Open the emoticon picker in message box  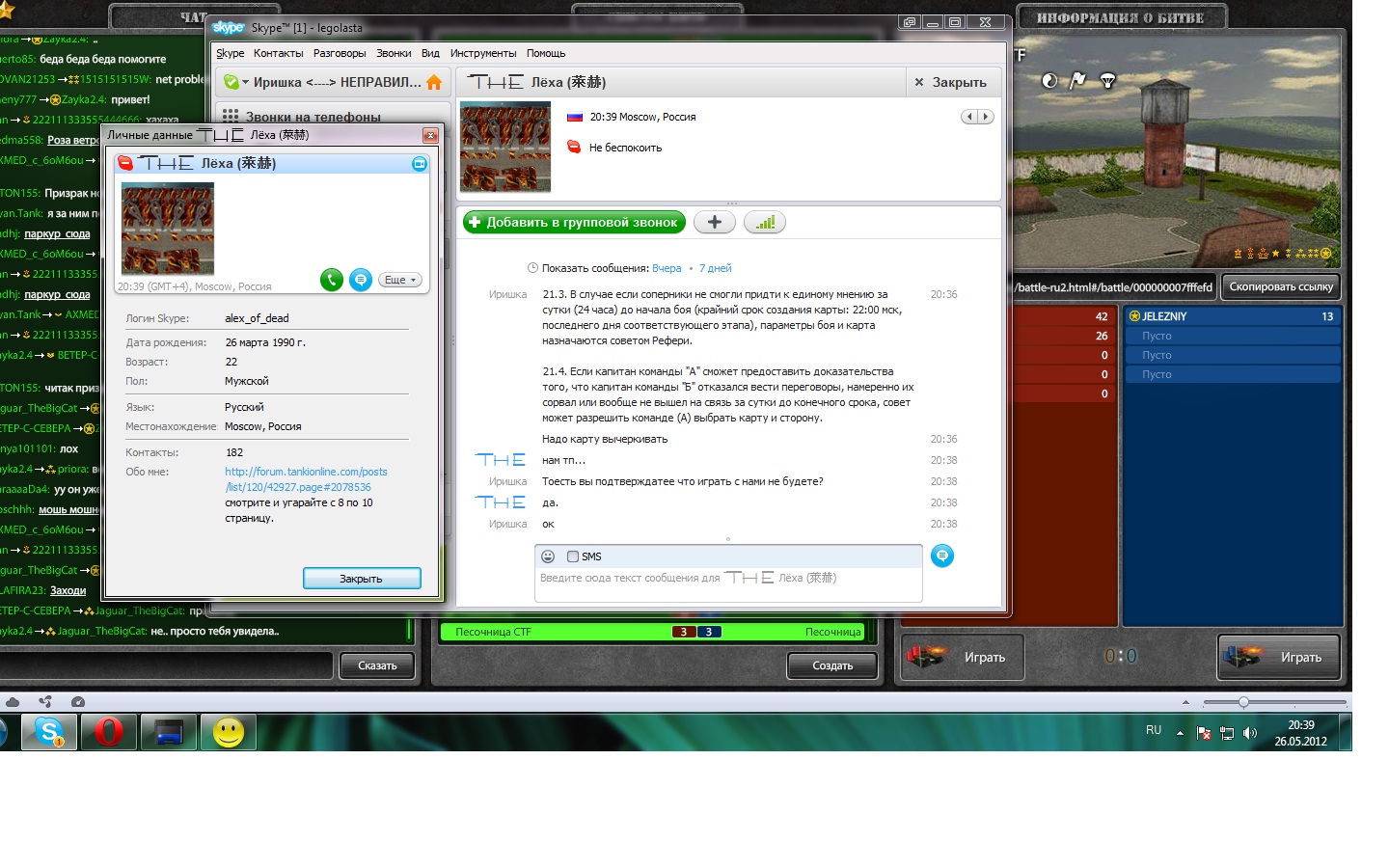click(x=548, y=556)
